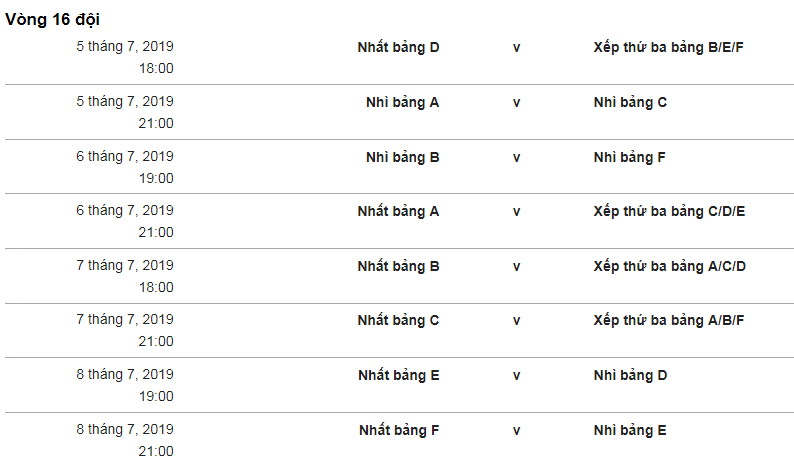Click the 8 tháng 7 21:00 match time
Screen dimensions: 794x469
[156, 451]
